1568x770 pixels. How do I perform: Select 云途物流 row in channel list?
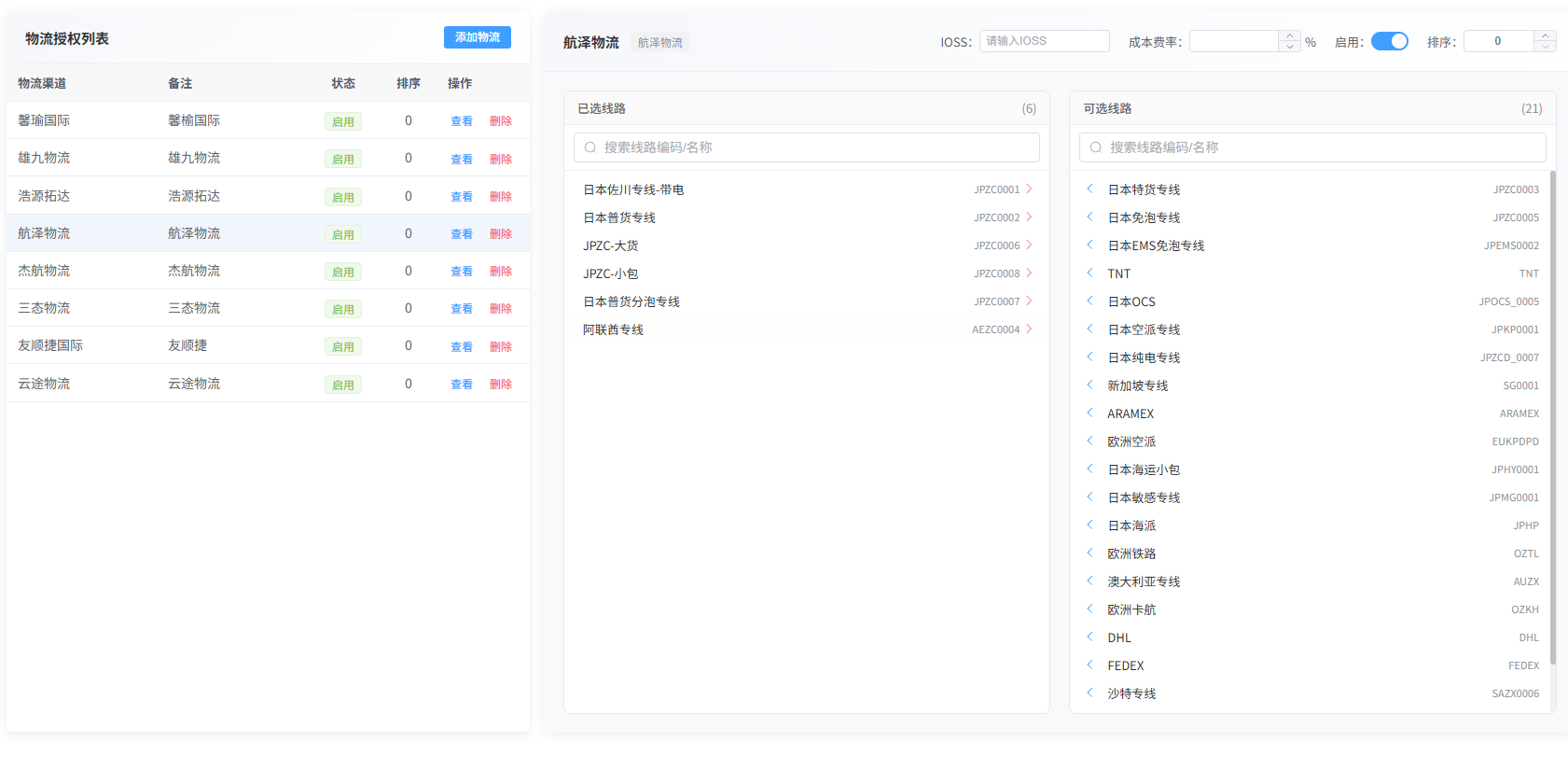(268, 384)
